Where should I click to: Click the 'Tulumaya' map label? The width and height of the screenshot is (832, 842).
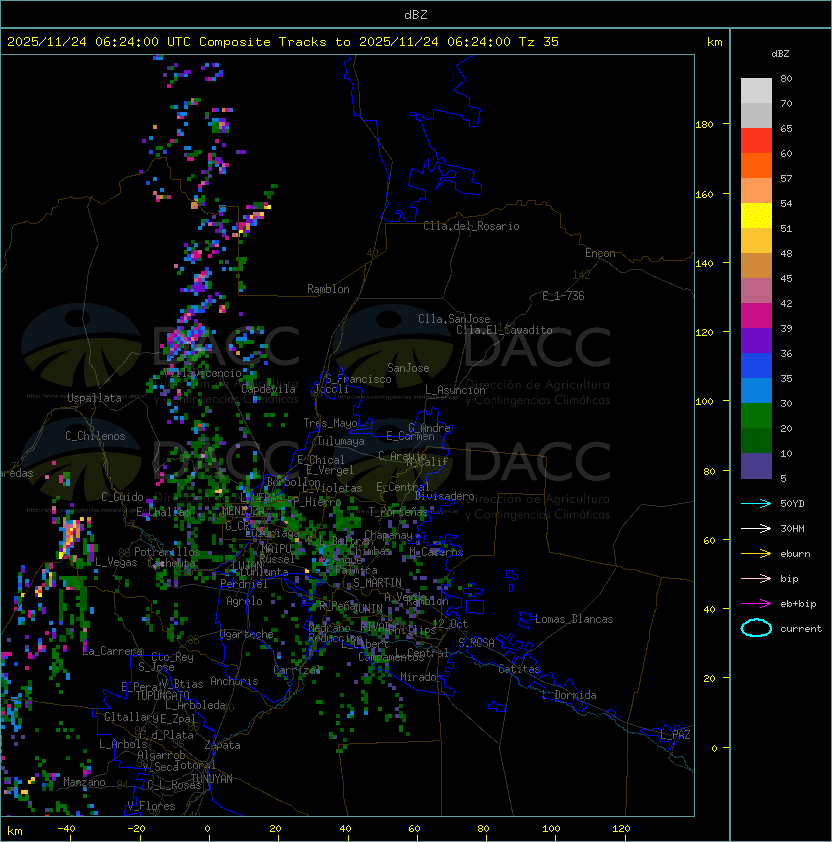pyautogui.click(x=341, y=441)
